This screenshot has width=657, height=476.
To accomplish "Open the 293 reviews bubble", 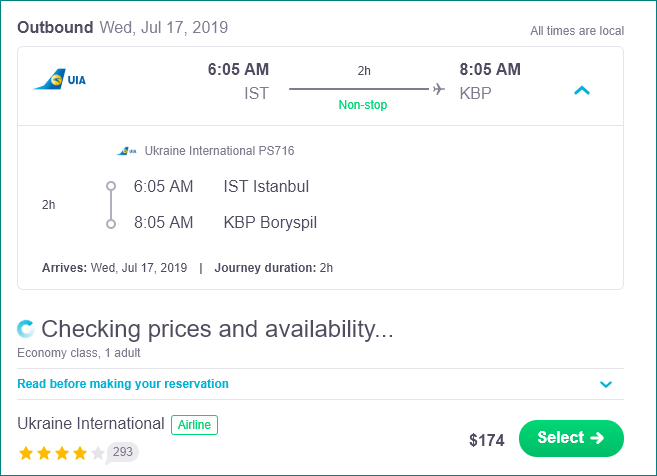I will [122, 452].
